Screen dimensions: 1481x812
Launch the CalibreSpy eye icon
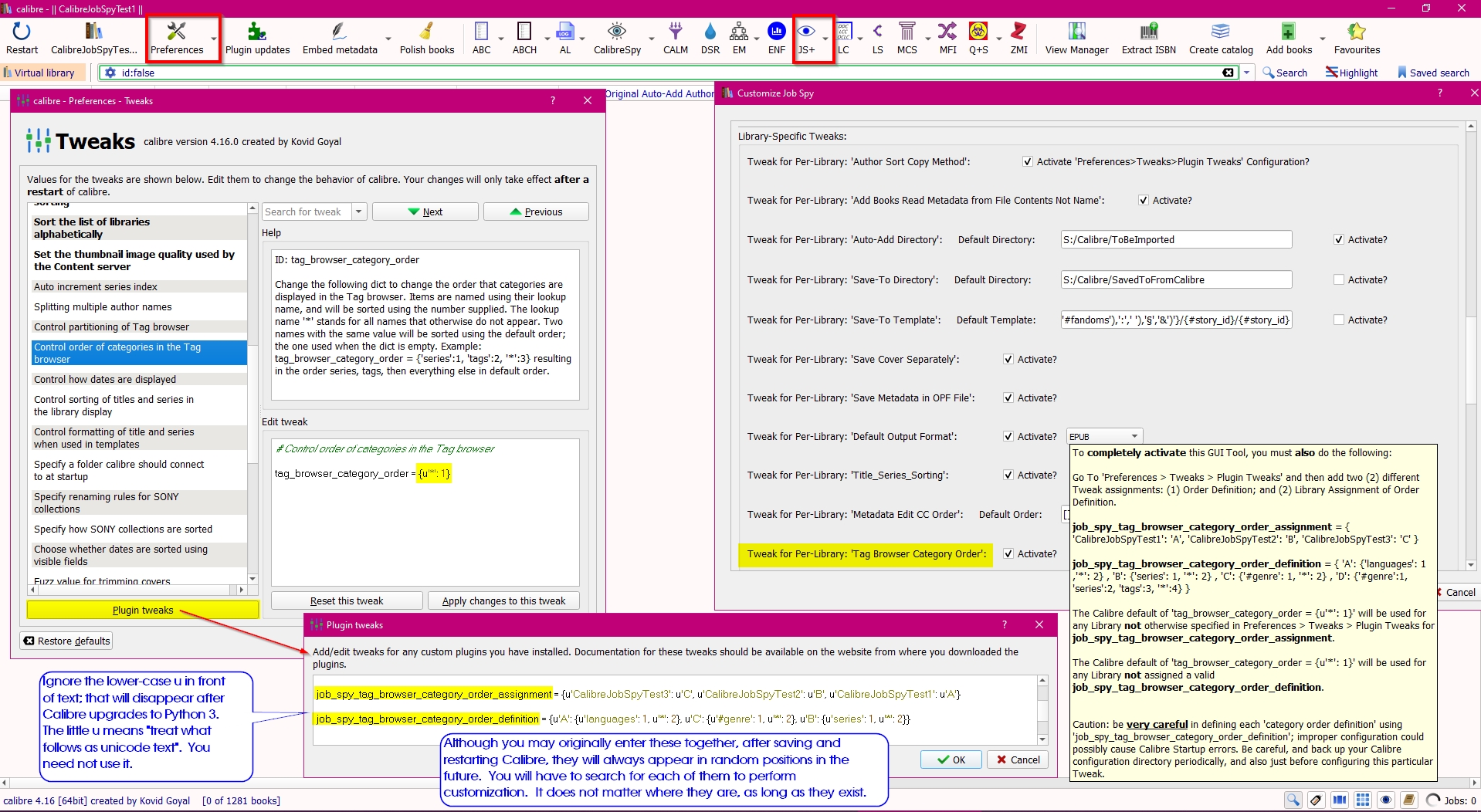pyautogui.click(x=617, y=39)
